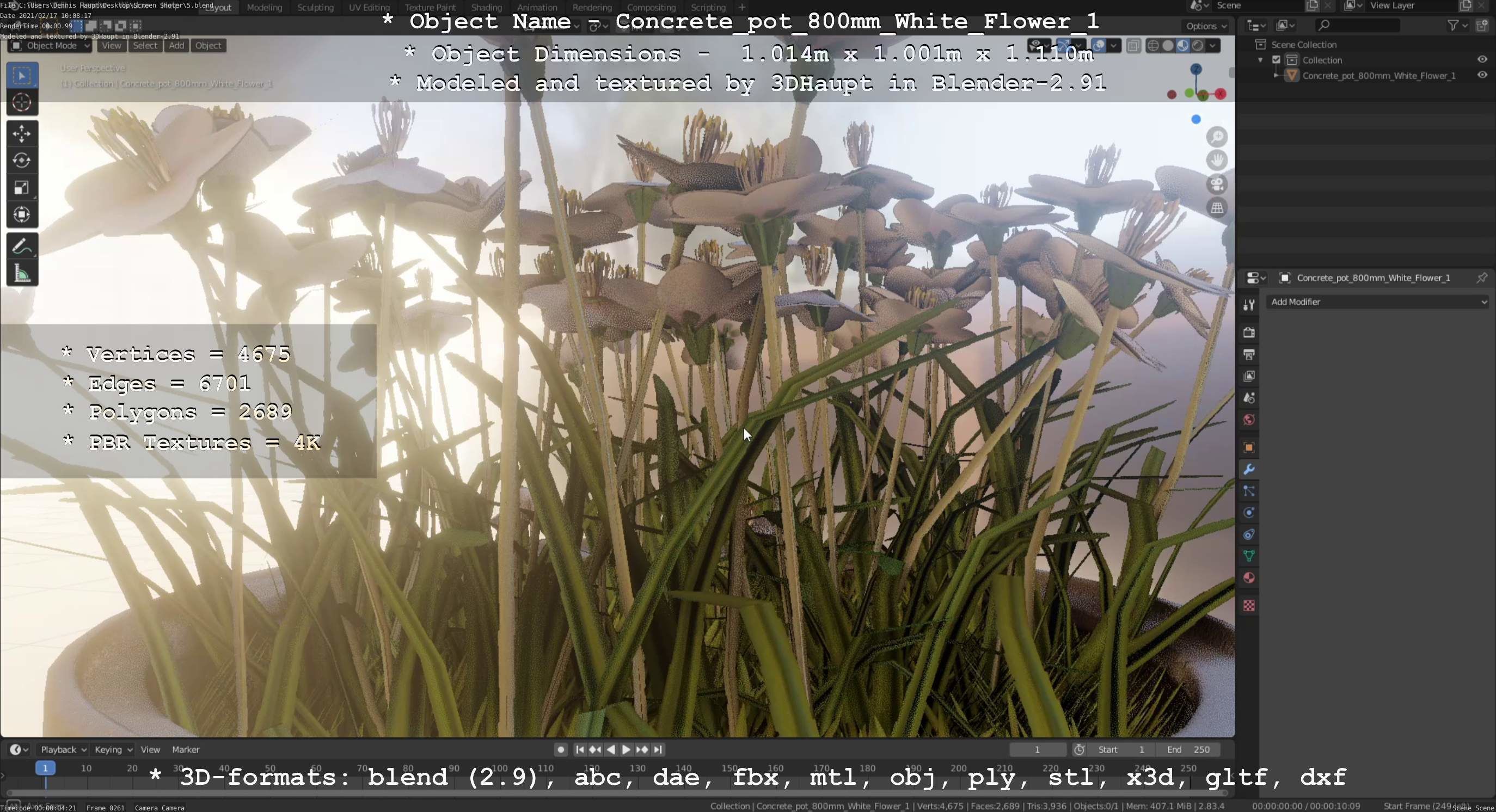Uncheck the Collection exclude checkbox

[1276, 60]
